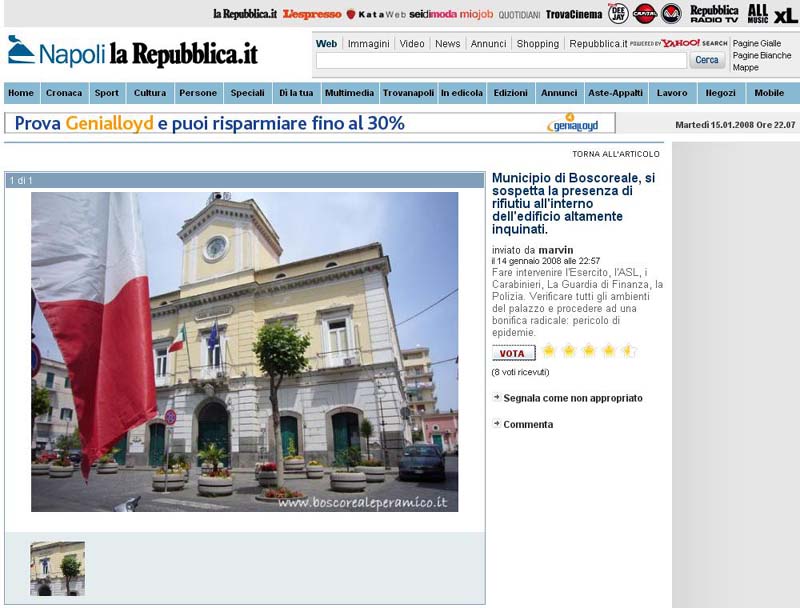Select the town hall gallery thumbnail
The image size is (800, 608).
[x=58, y=569]
